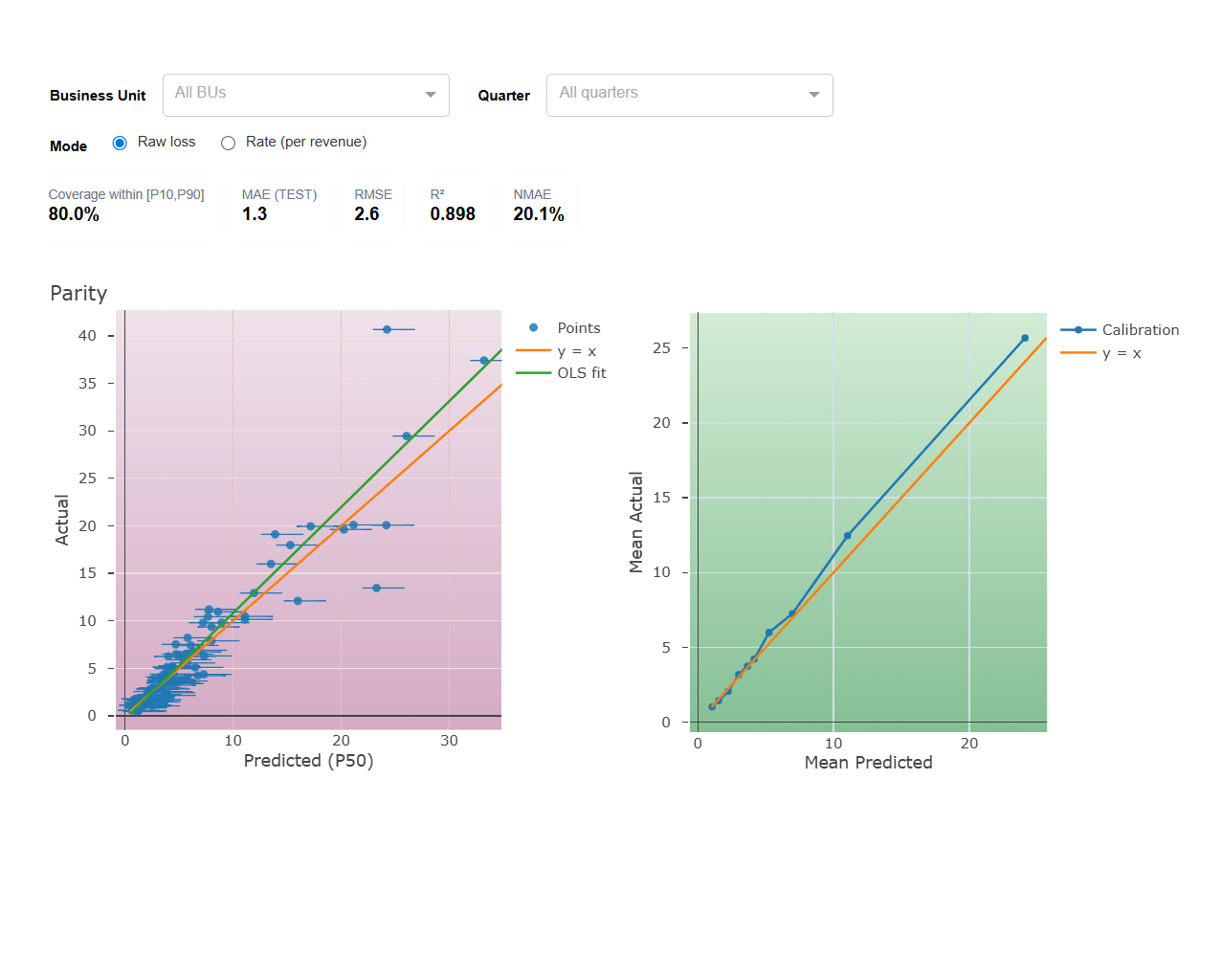1222x980 pixels.
Task: Select the Raw loss mode radio button
Action: pyautogui.click(x=120, y=143)
